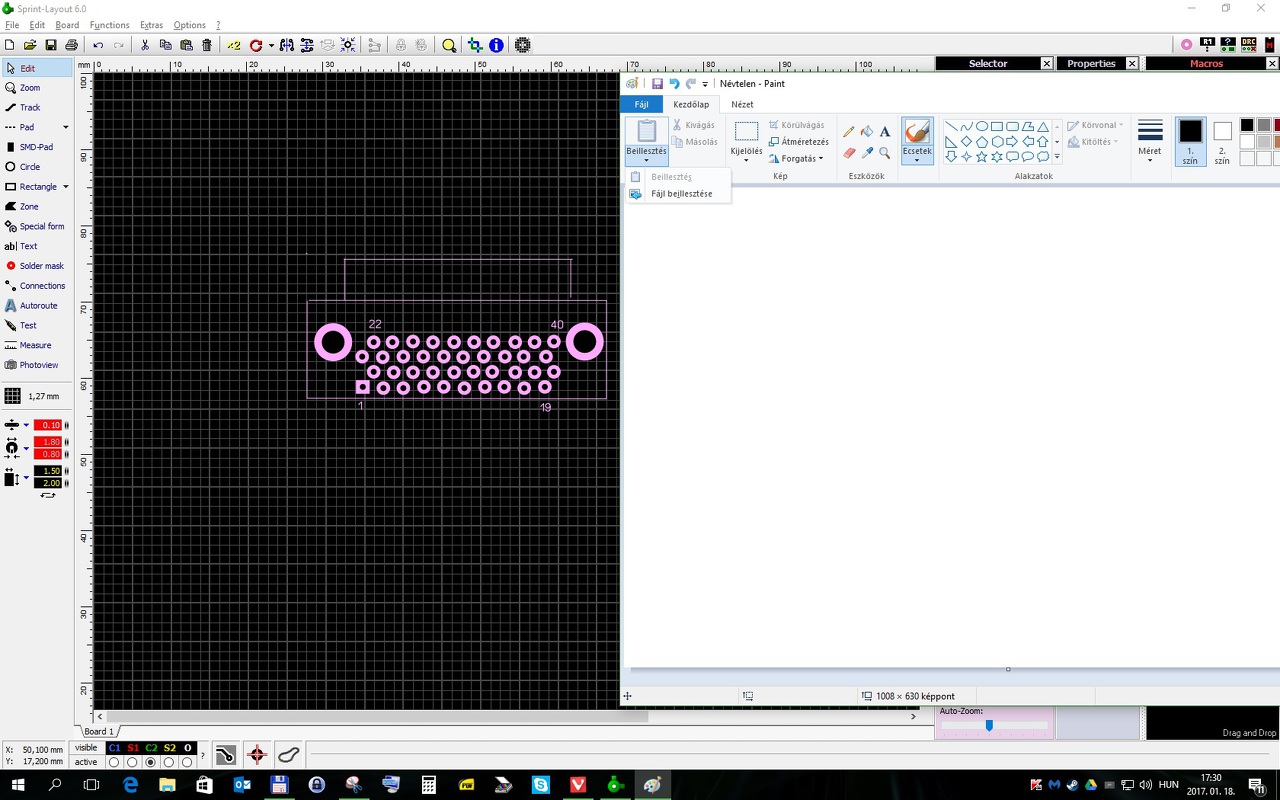Open the Kijelölés selection dropdown in Paint
This screenshot has height=800, width=1280.
746,156
